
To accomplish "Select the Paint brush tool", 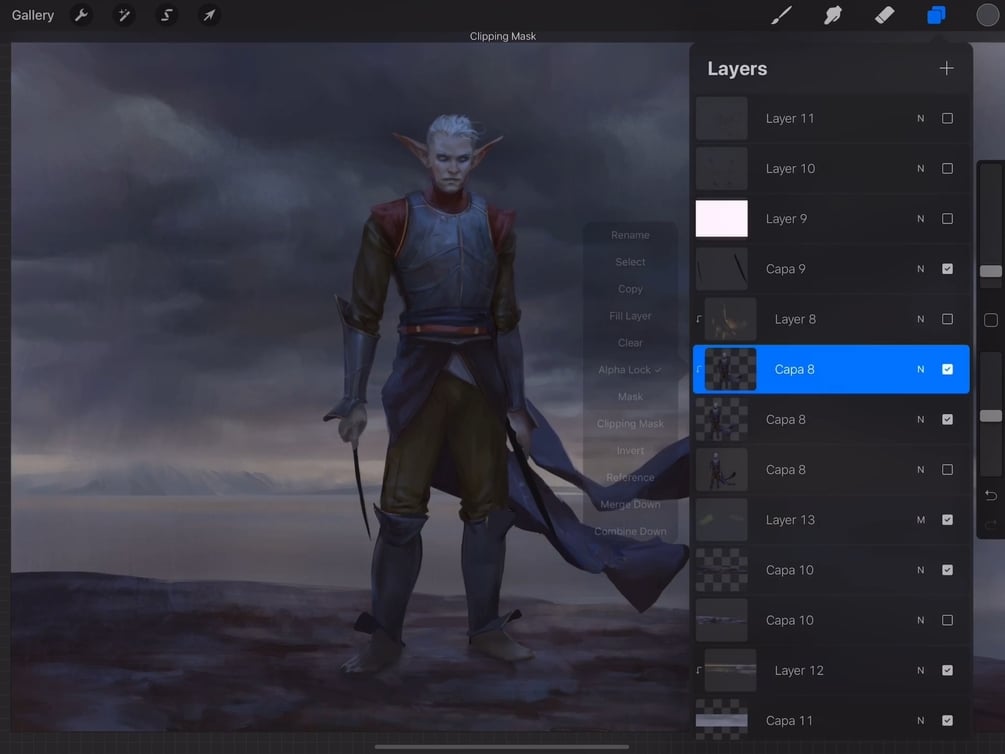I will tap(781, 15).
